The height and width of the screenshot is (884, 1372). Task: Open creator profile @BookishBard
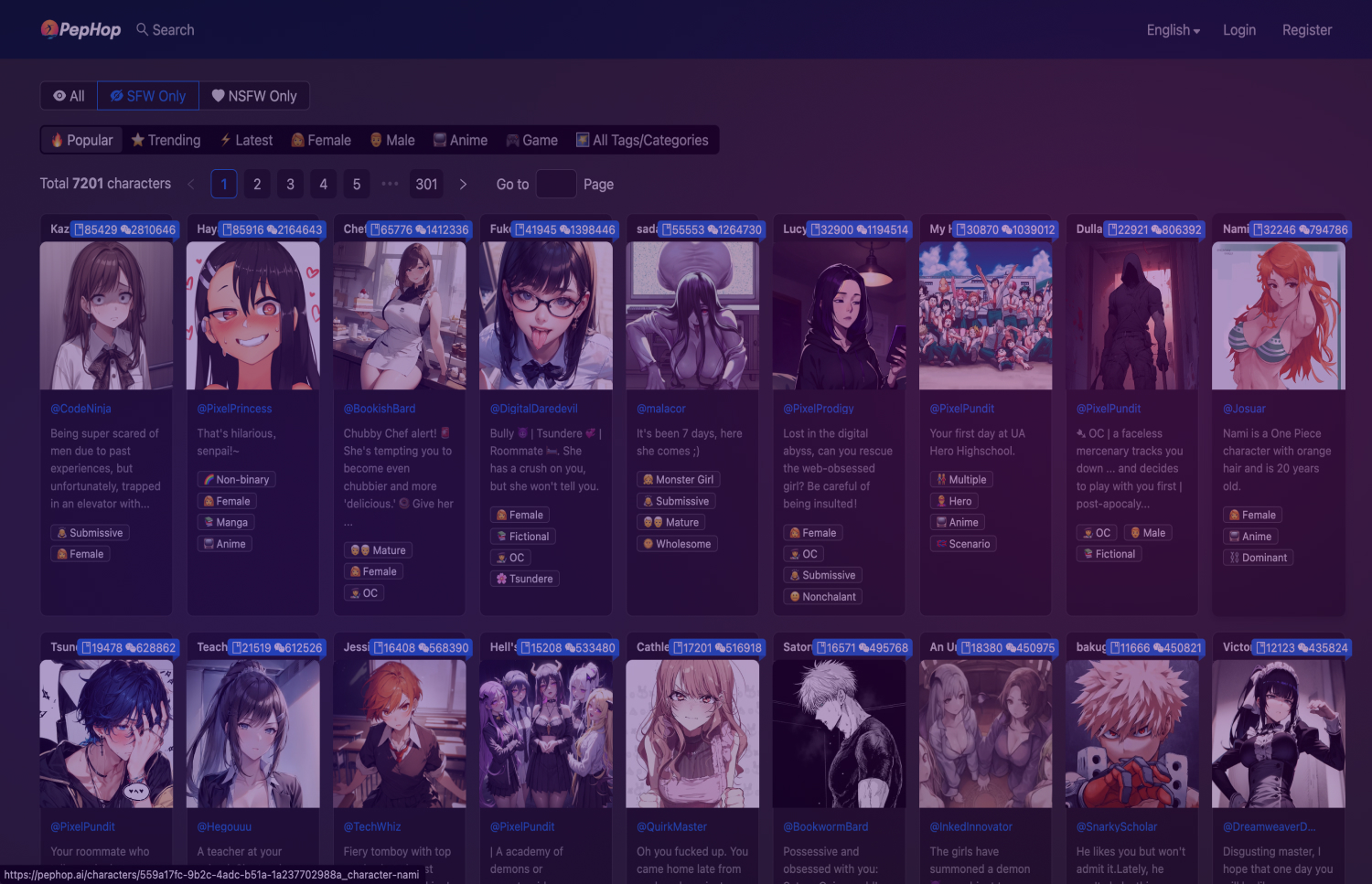(380, 409)
